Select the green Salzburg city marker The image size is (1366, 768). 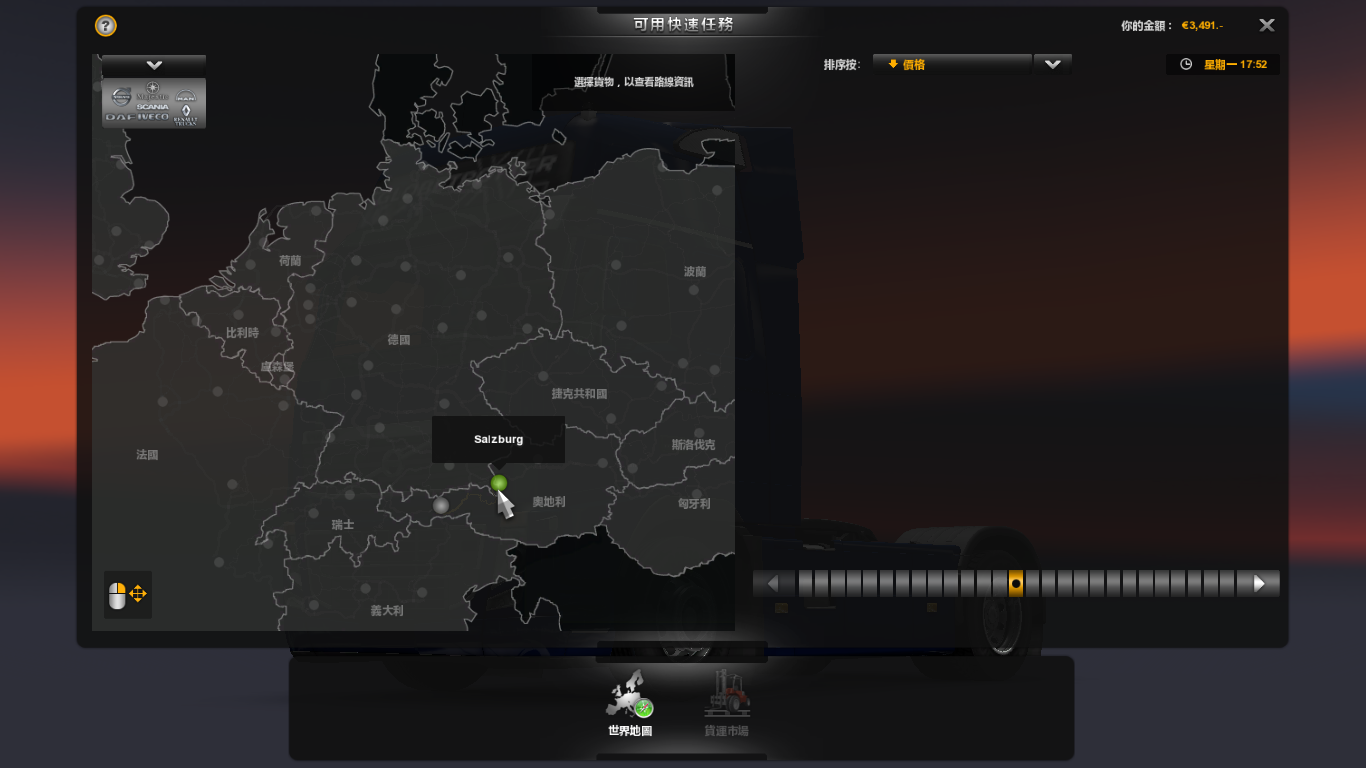(x=499, y=483)
